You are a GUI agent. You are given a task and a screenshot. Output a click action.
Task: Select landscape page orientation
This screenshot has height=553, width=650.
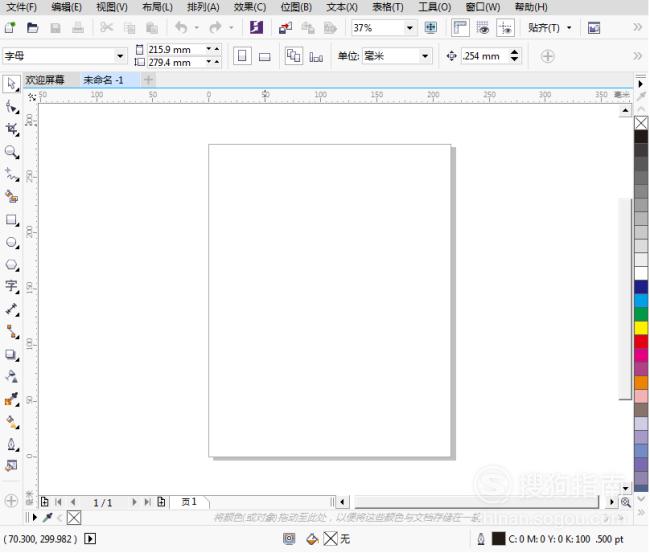coord(264,56)
